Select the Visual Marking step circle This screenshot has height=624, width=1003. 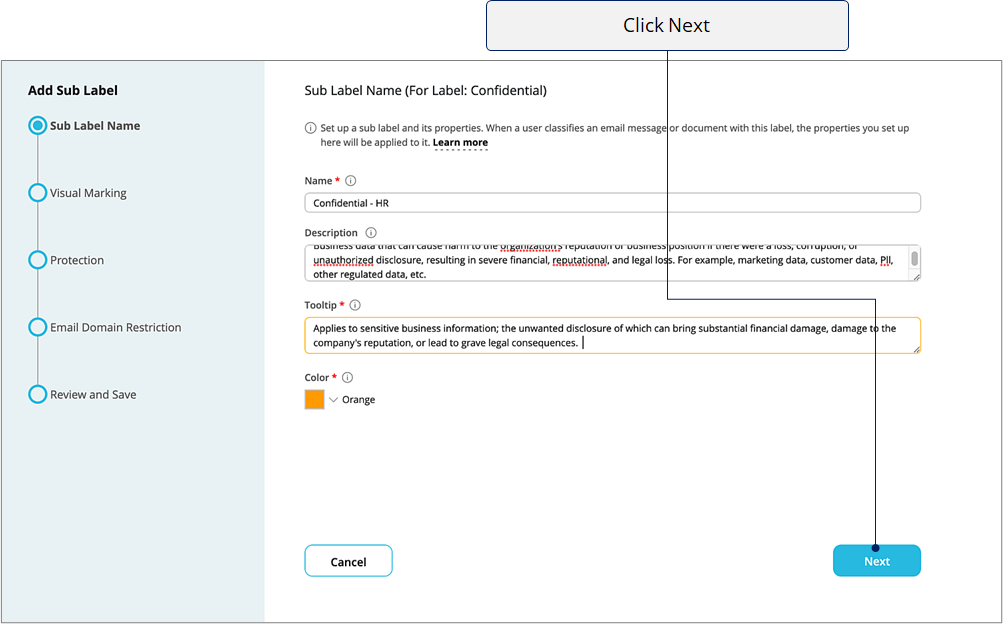tap(38, 192)
